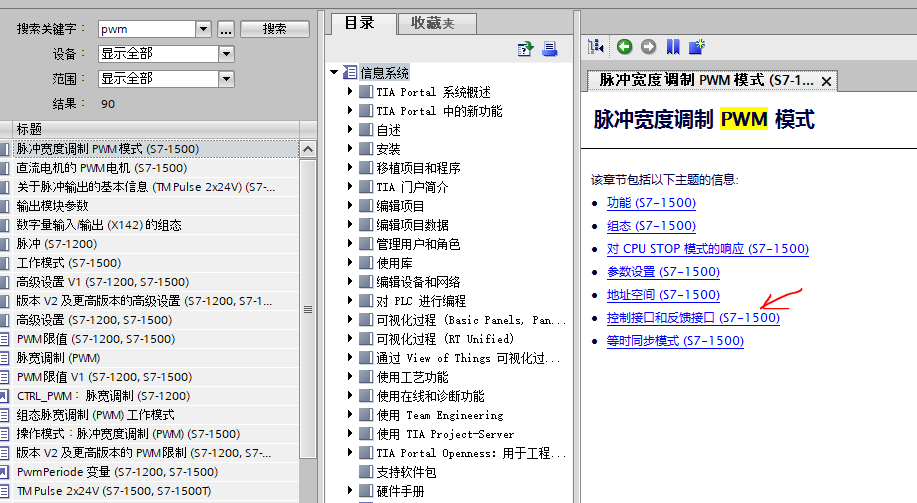Click the icon of CTRL_PWM result row
This screenshot has width=917, height=503.
tap(4, 396)
